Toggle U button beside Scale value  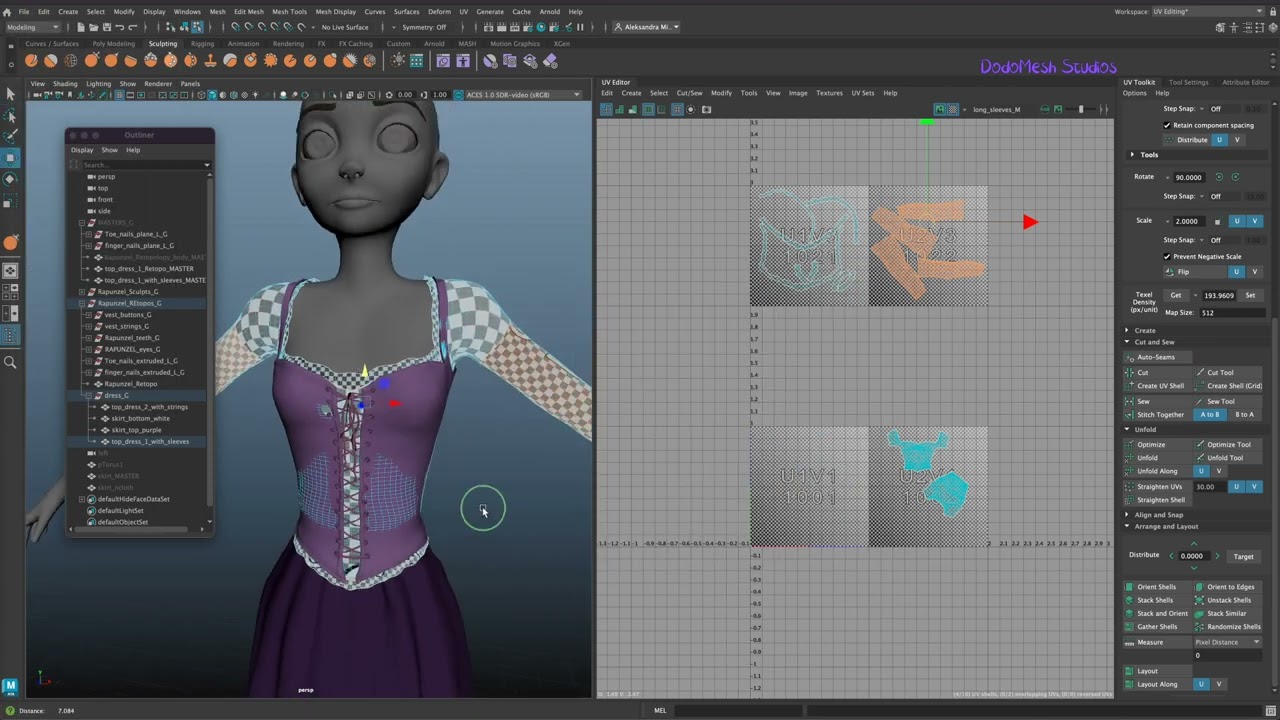[1236, 221]
